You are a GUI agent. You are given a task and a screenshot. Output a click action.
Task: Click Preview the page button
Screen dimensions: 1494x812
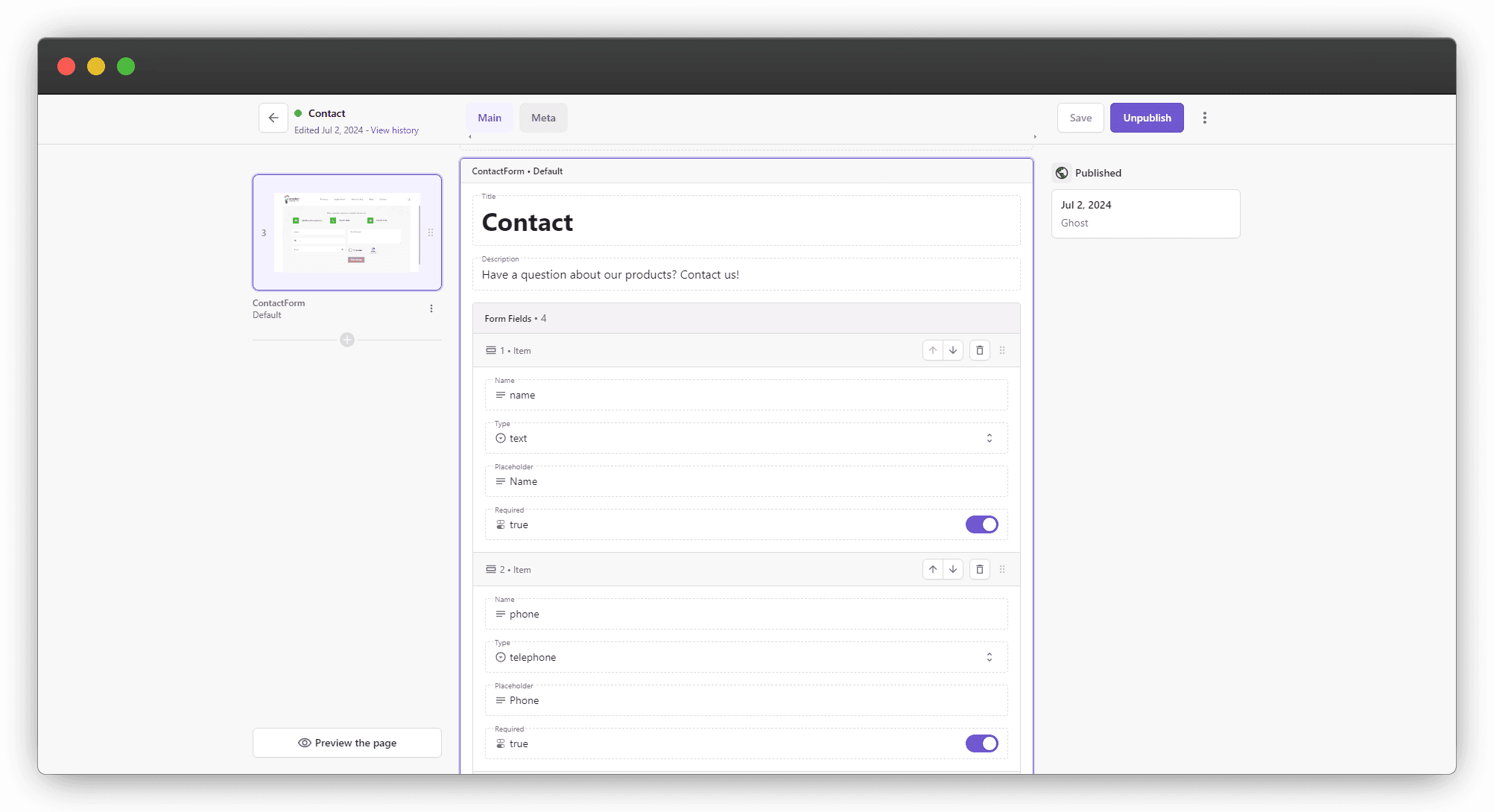click(347, 743)
